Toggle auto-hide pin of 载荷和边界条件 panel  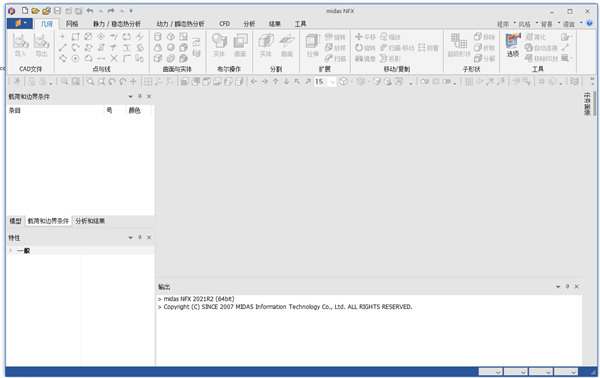click(x=140, y=96)
